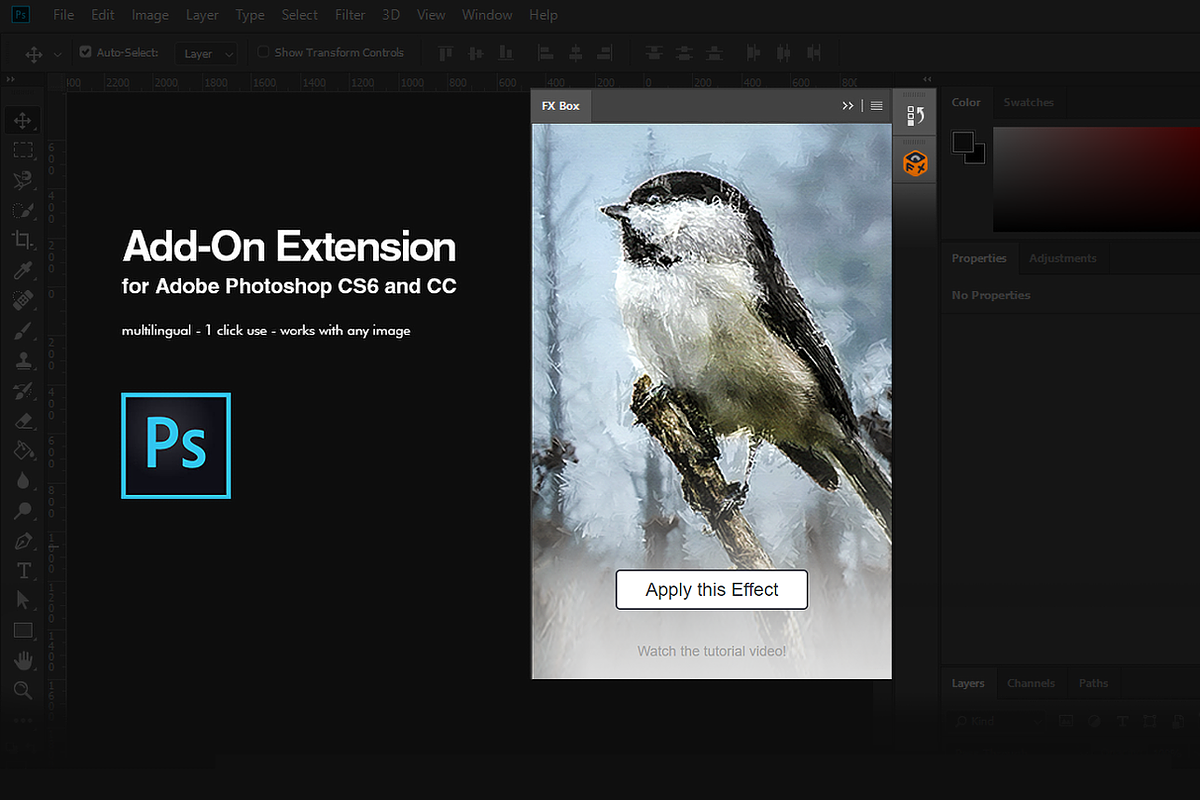This screenshot has height=800, width=1200.
Task: Select the Rectangular Marquee tool
Action: point(22,151)
